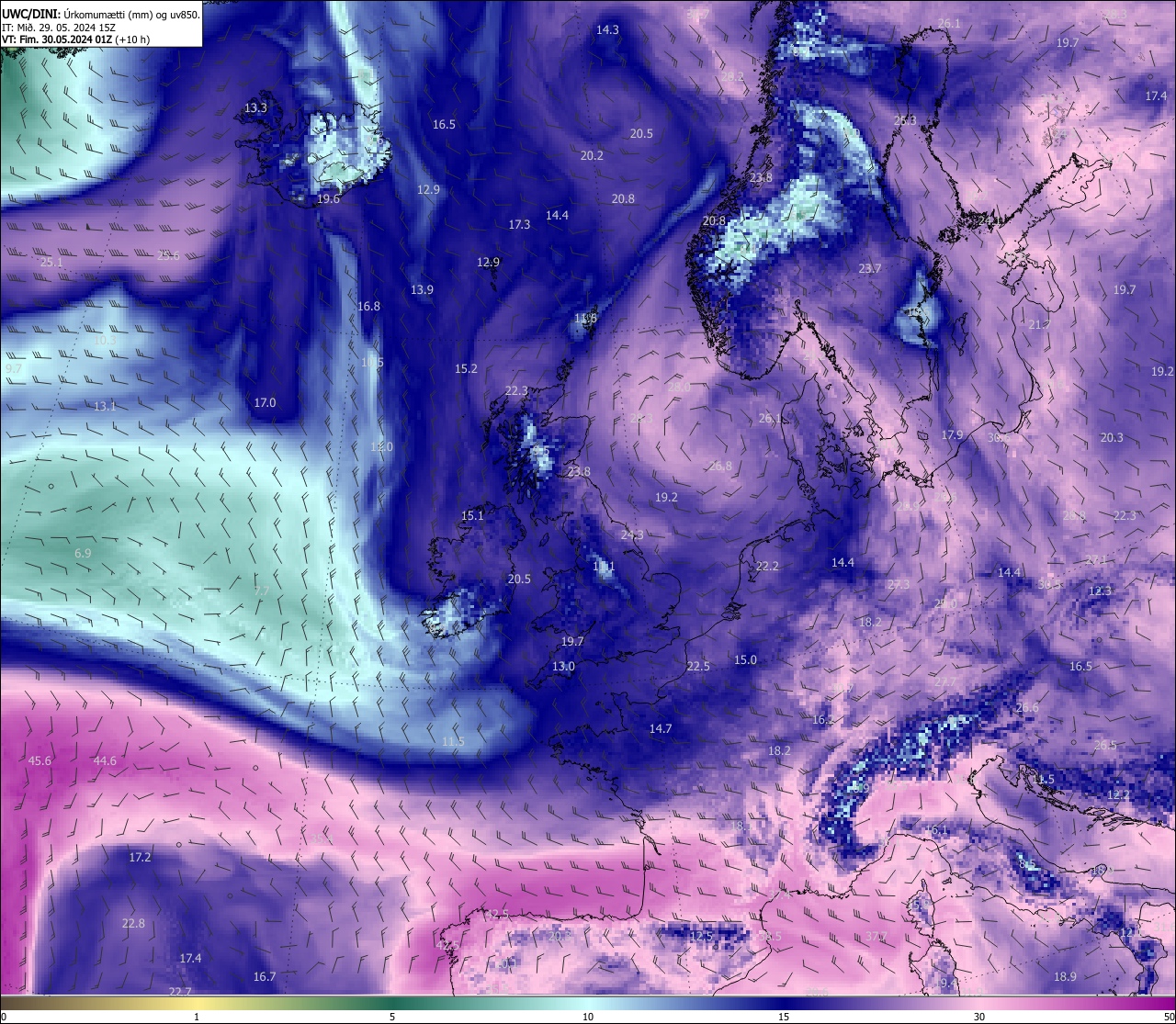Viewport: 1176px width, 1024px height.
Task: Click the 12.3 value on the right edge
Action: tap(1100, 591)
